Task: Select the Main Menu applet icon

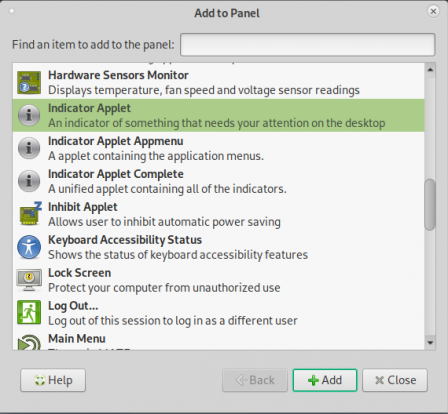Action: pos(29,342)
